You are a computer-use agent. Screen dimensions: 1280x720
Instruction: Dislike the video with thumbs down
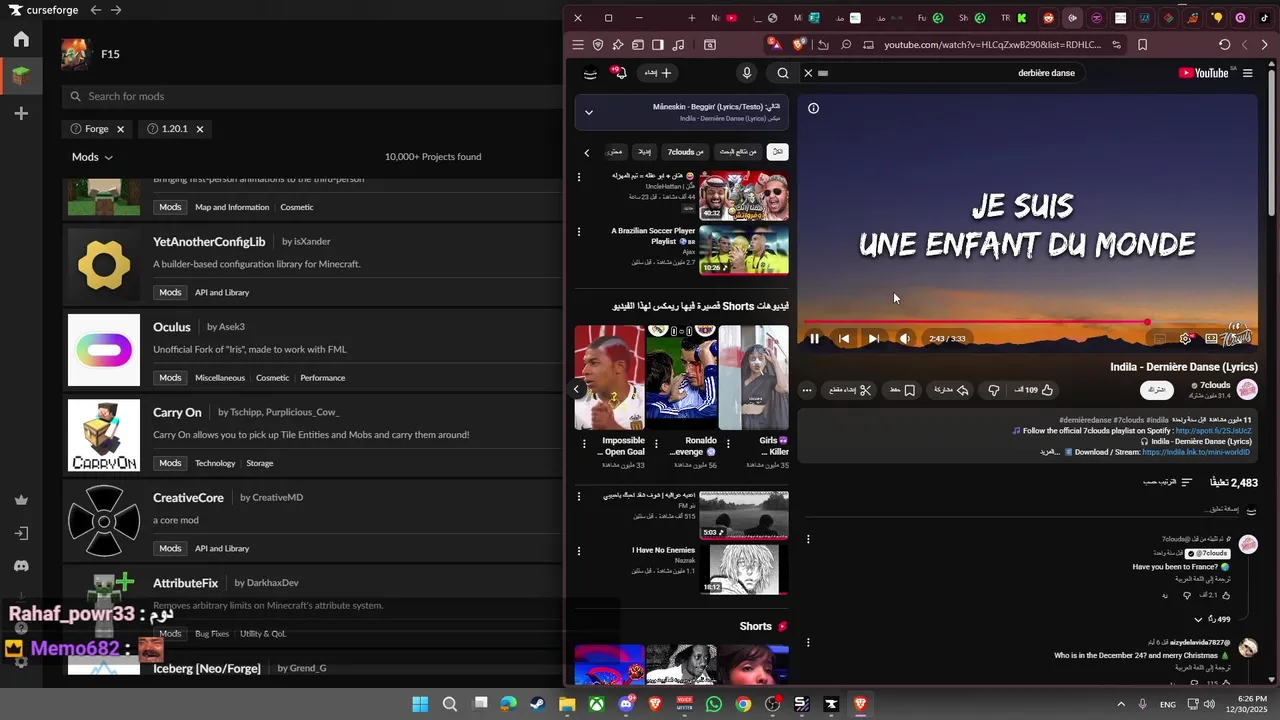coord(993,390)
